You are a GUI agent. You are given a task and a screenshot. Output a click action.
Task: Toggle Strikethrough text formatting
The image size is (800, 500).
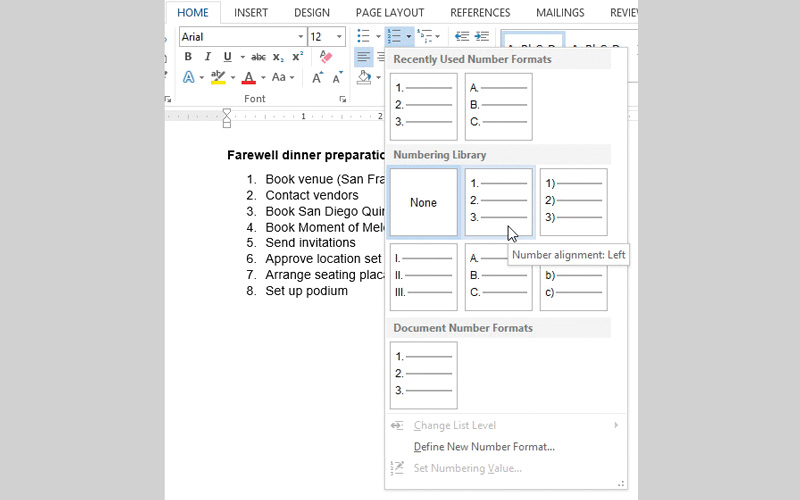click(x=259, y=57)
